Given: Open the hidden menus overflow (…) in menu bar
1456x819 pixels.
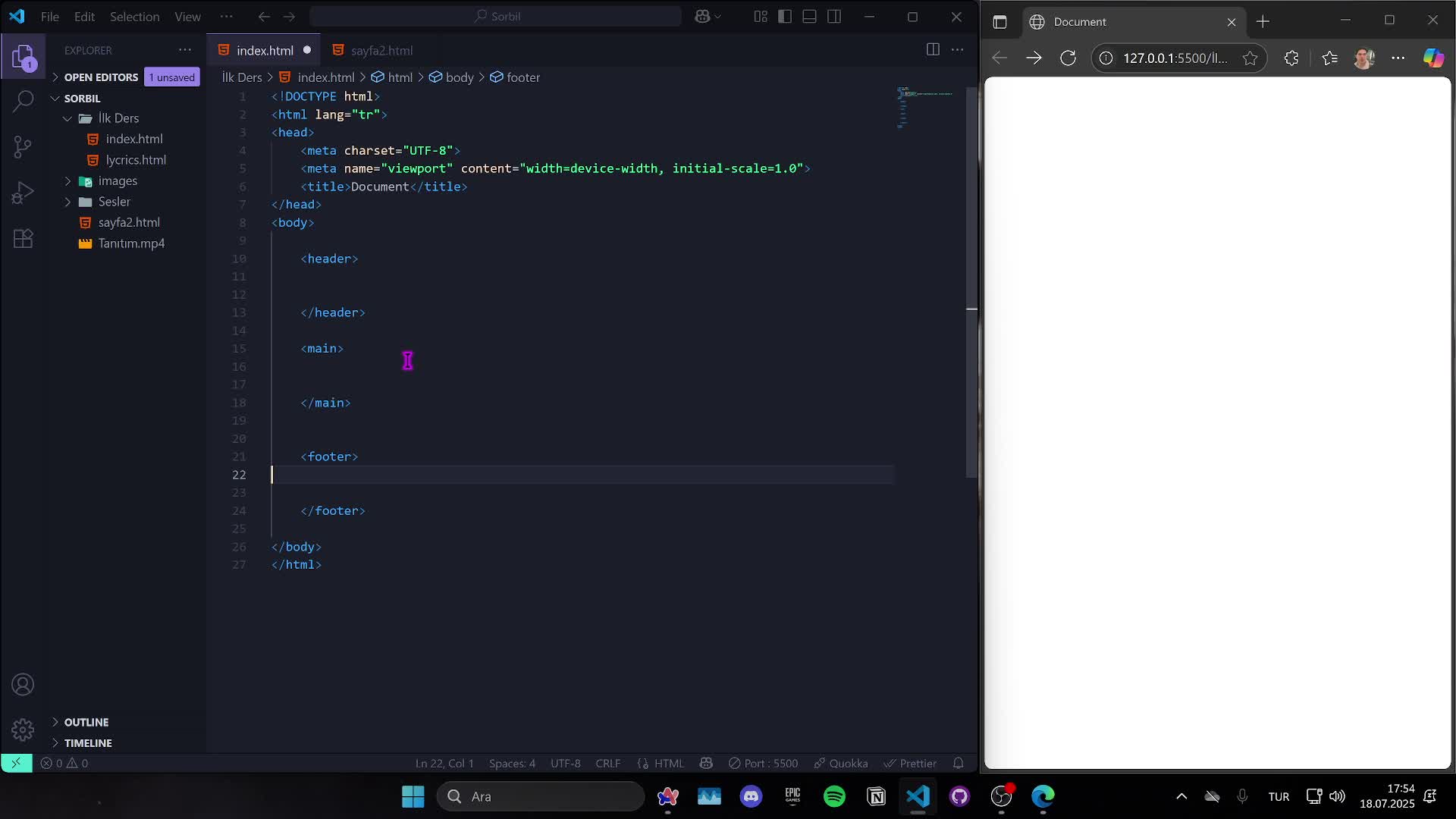Looking at the screenshot, I should (226, 16).
